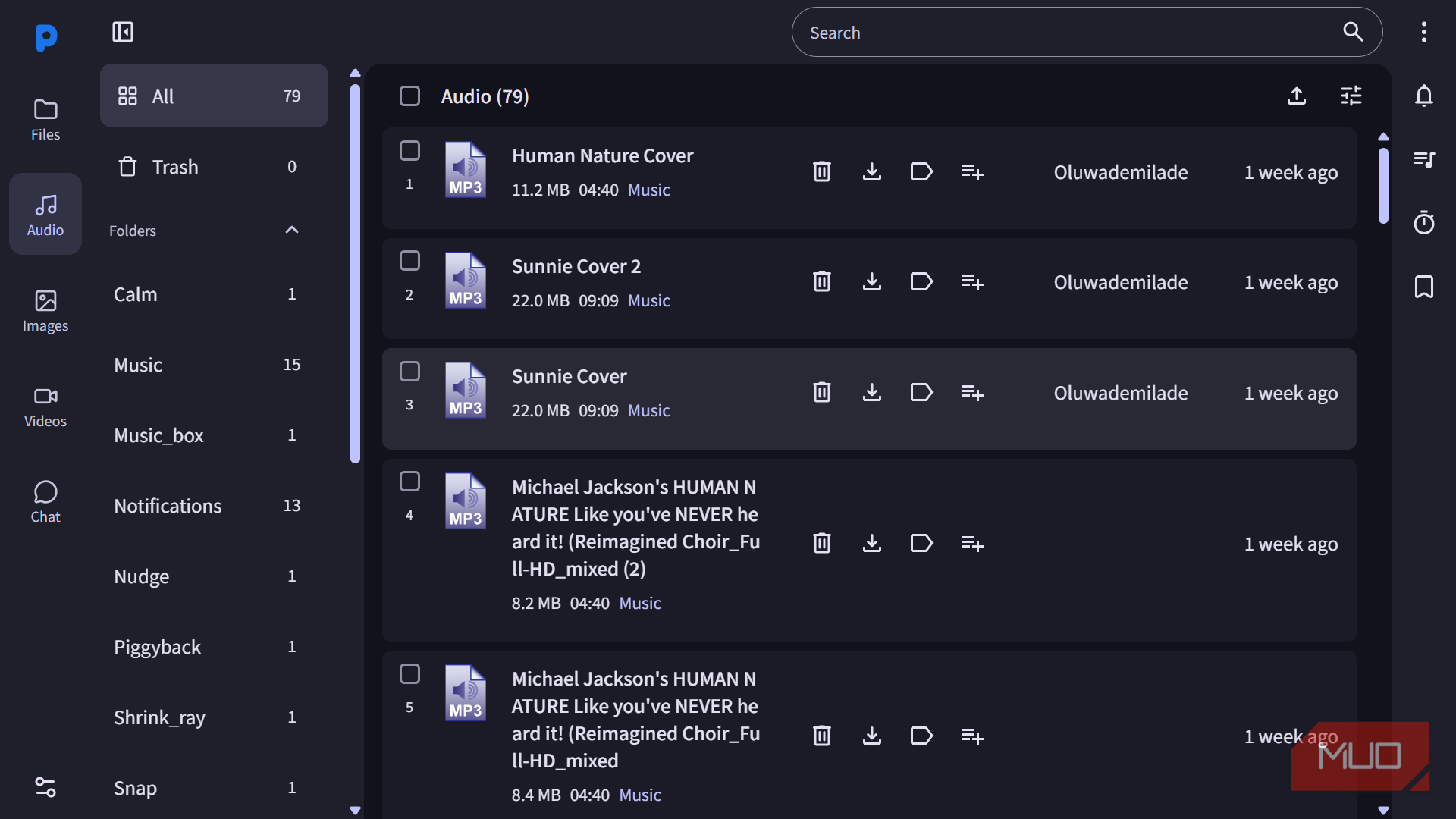Open the Audio section

pyautogui.click(x=45, y=215)
